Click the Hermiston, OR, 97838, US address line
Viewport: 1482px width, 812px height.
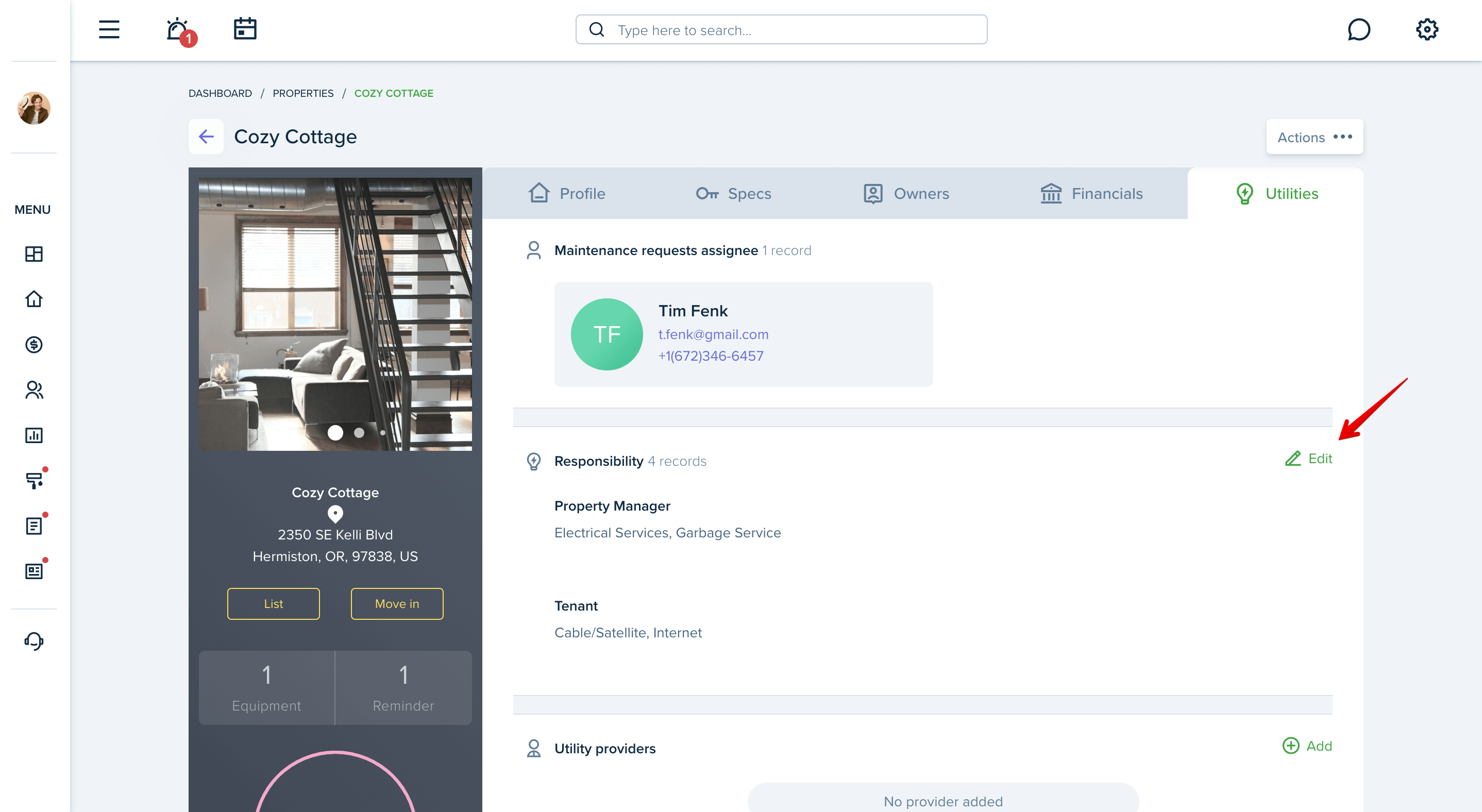click(x=335, y=556)
